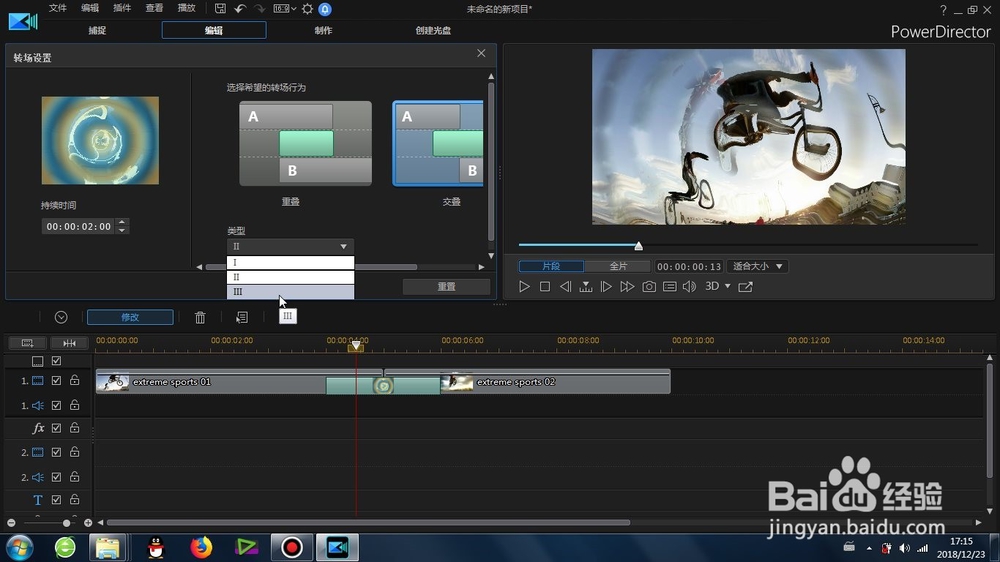Increase duration with up stepper arrow
The height and width of the screenshot is (562, 1000).
[122, 222]
